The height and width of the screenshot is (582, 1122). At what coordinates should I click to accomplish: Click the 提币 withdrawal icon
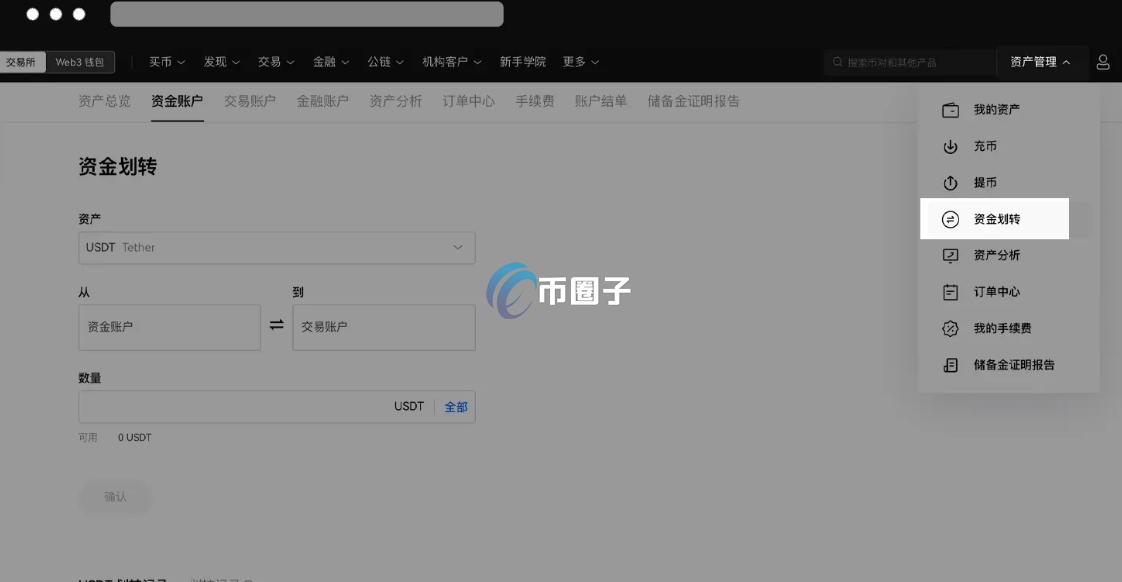[949, 182]
